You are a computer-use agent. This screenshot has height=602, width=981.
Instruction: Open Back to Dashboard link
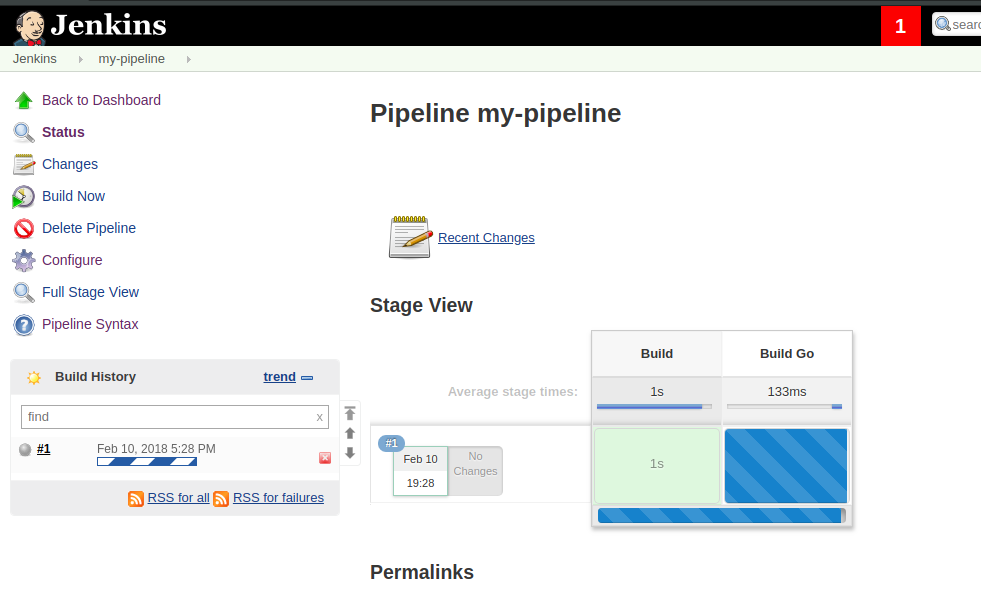click(101, 100)
